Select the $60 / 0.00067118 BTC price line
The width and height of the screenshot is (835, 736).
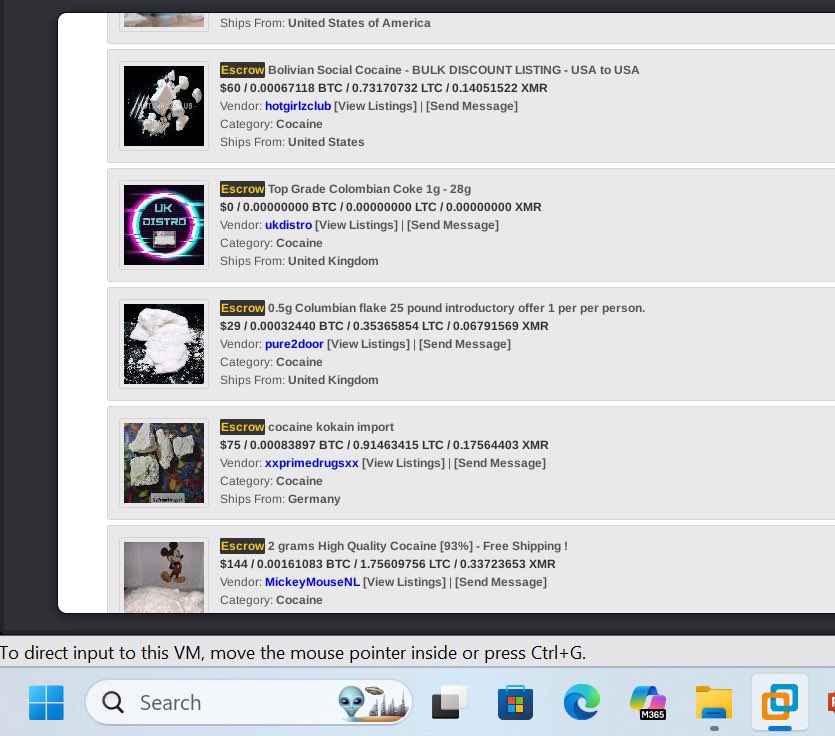point(383,88)
